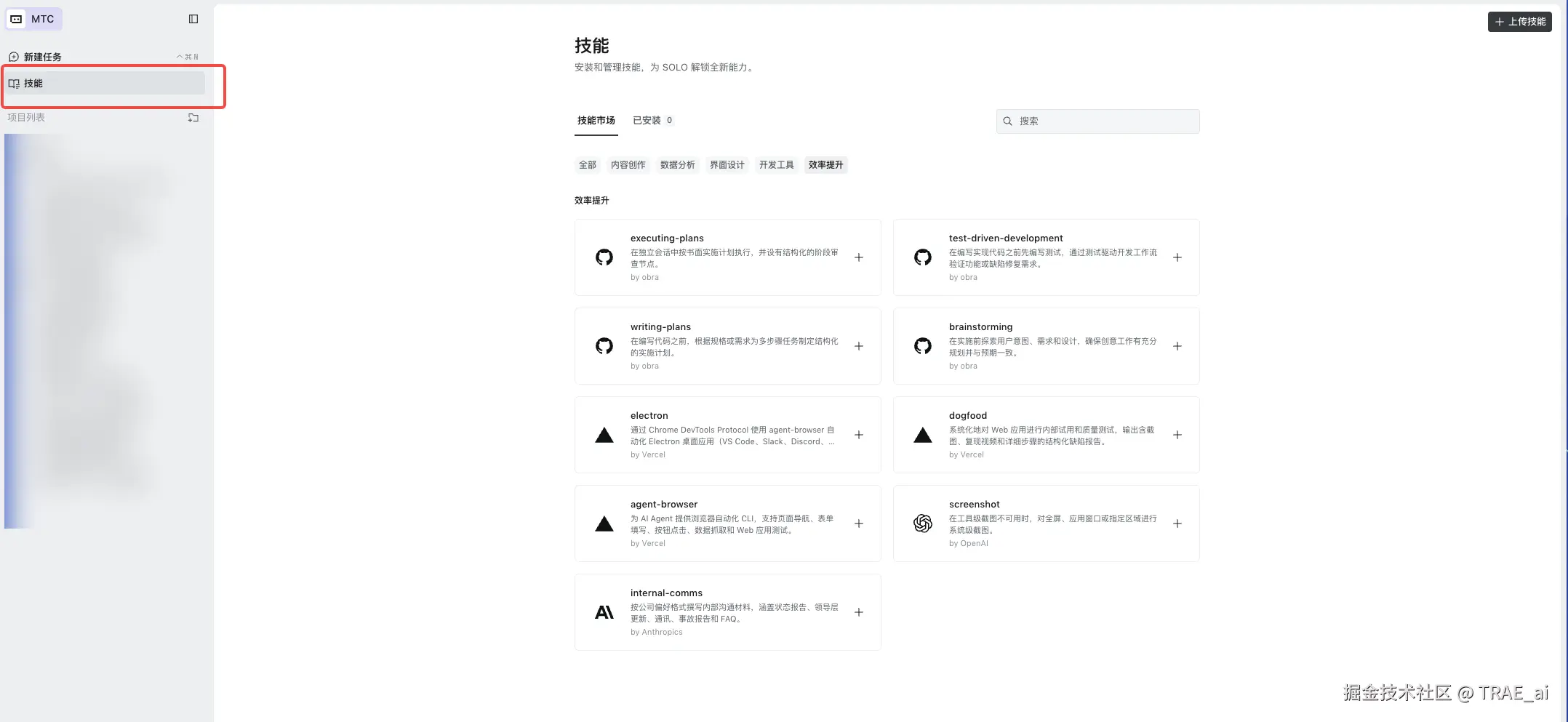1568x722 pixels.
Task: Open the test-driven-development skill title
Action: (x=1006, y=238)
